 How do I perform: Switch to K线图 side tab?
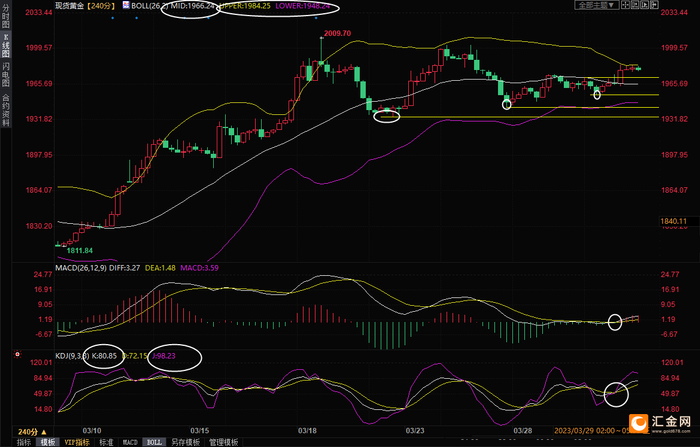tap(5, 45)
